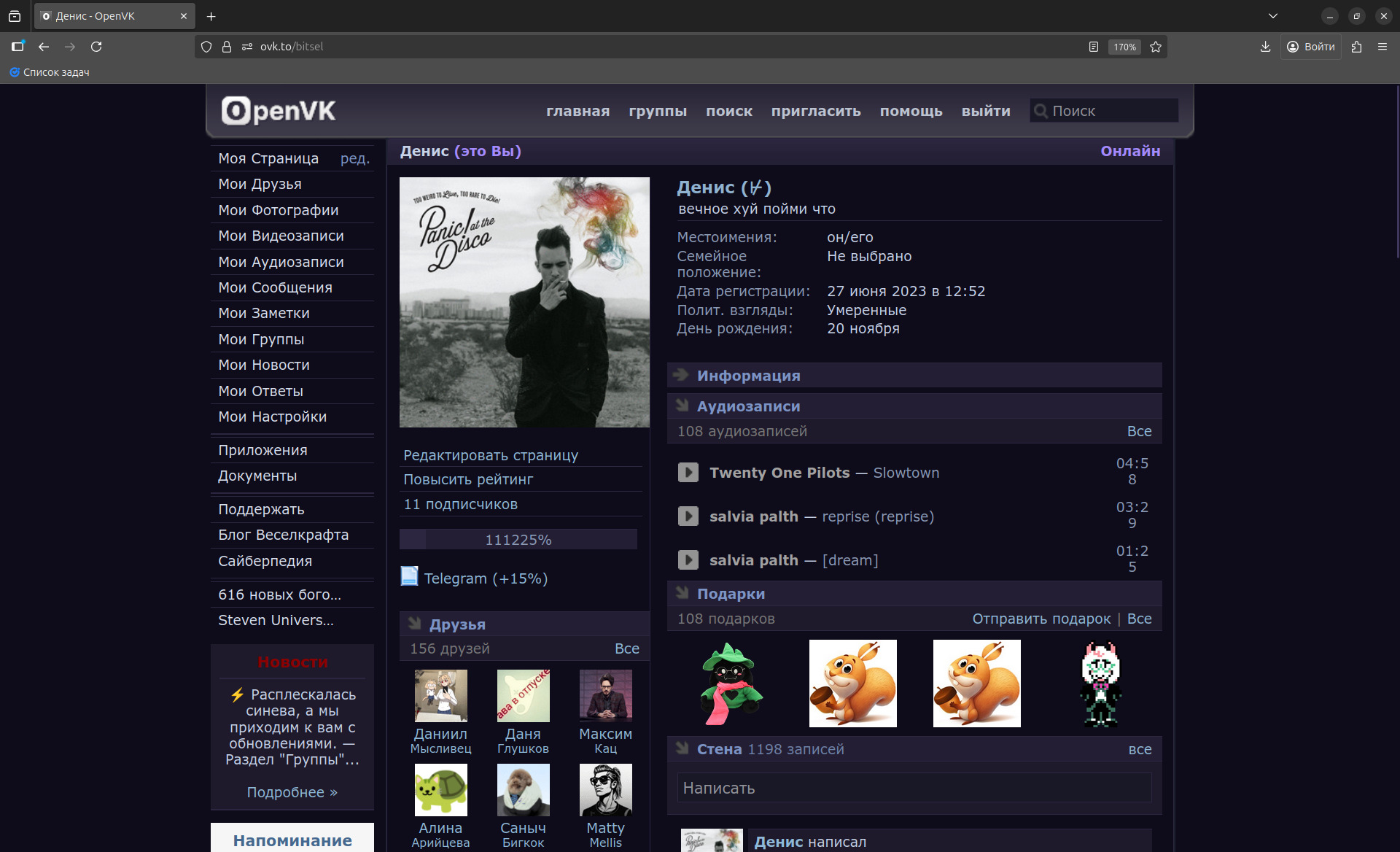Toggle reader view in address bar
1400x852 pixels.
coord(1094,47)
